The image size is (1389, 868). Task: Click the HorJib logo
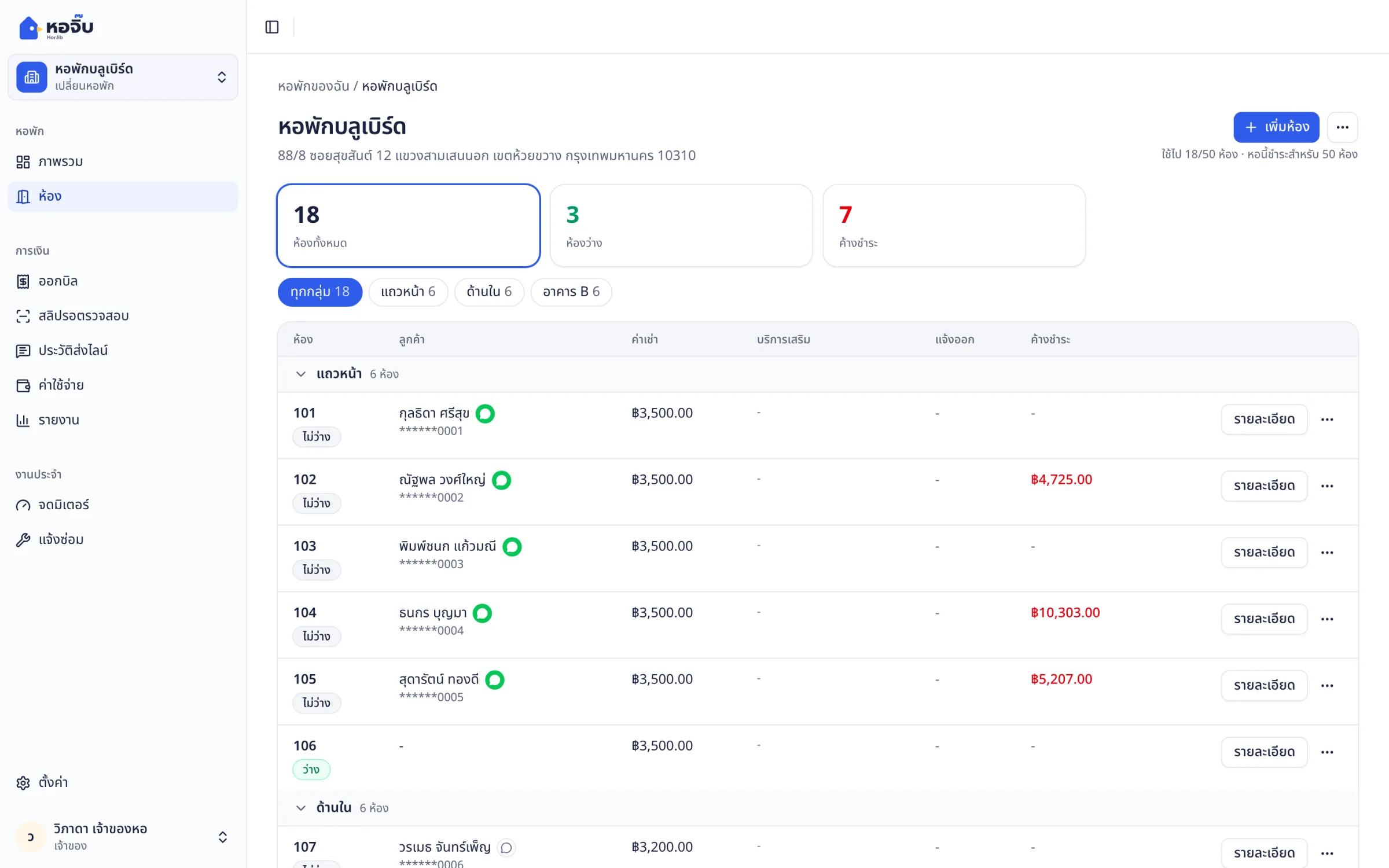(x=56, y=27)
